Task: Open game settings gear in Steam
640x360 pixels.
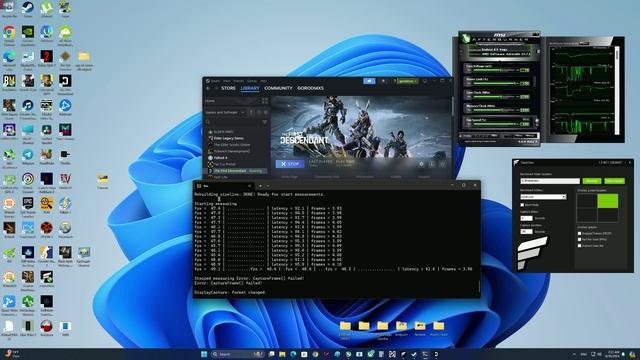Action: pyautogui.click(x=421, y=164)
